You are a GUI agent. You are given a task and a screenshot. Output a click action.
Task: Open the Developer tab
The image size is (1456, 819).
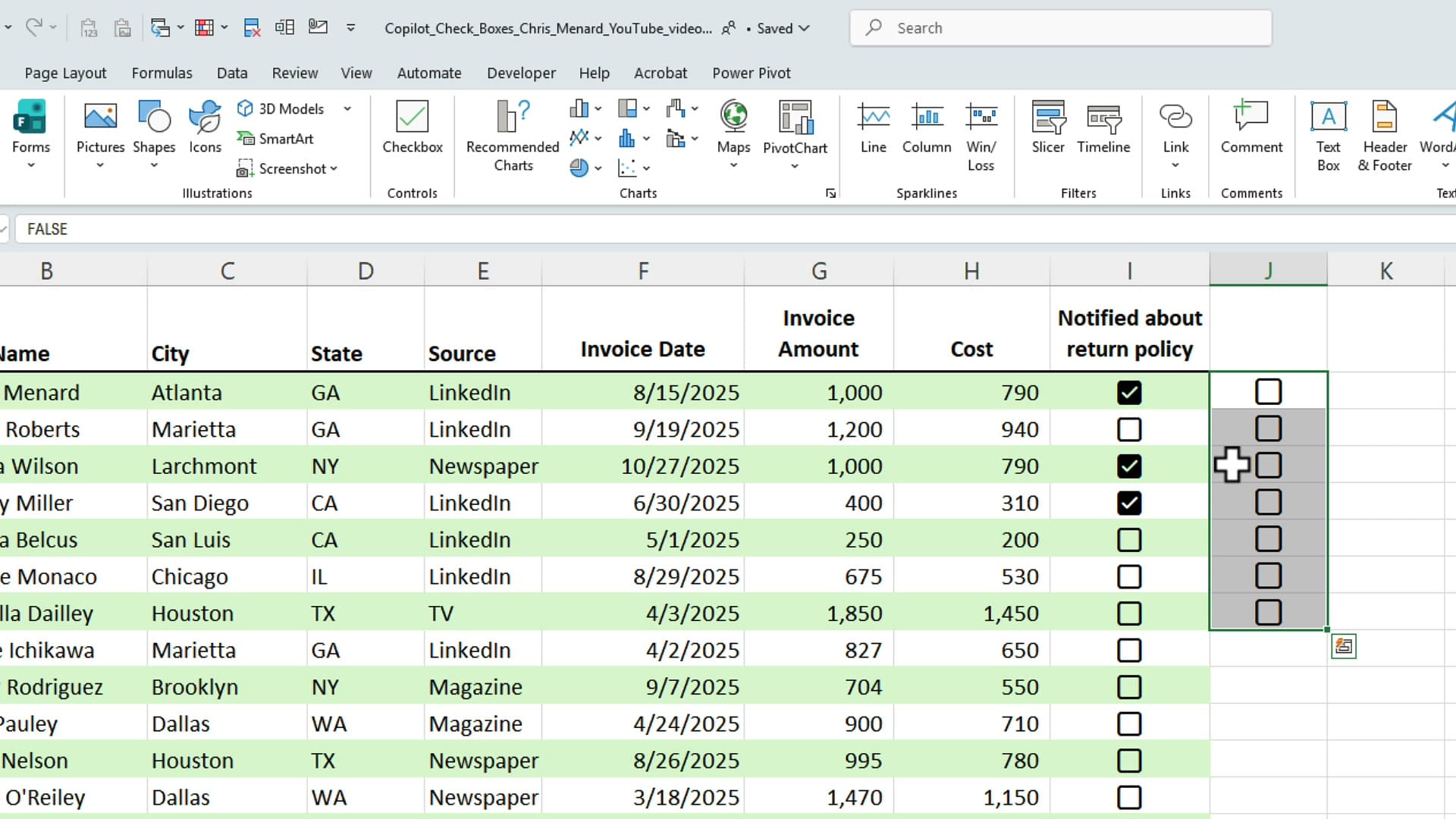pyautogui.click(x=521, y=73)
